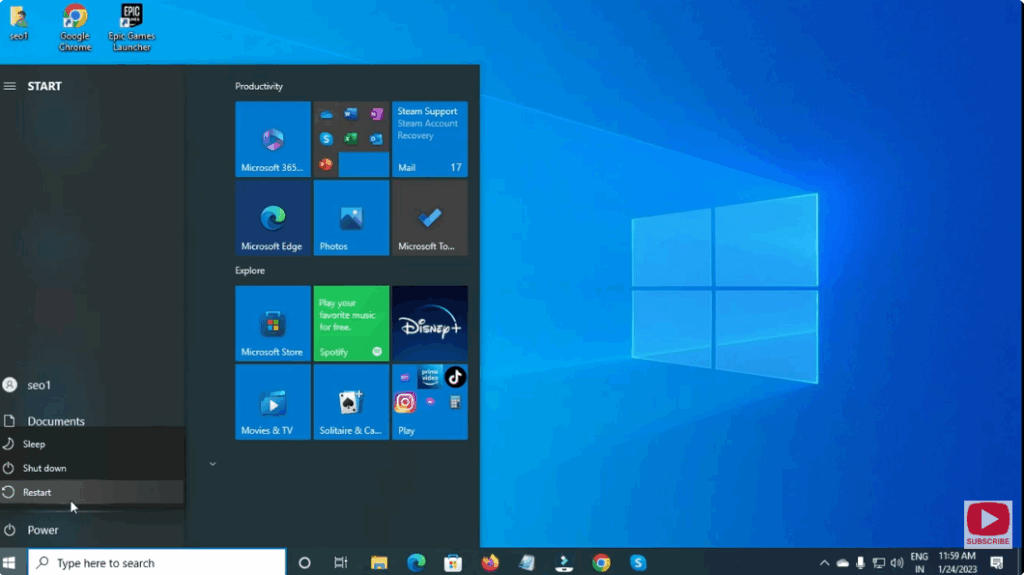Click the microphone tray icon
This screenshot has width=1024, height=575.
[861, 563]
